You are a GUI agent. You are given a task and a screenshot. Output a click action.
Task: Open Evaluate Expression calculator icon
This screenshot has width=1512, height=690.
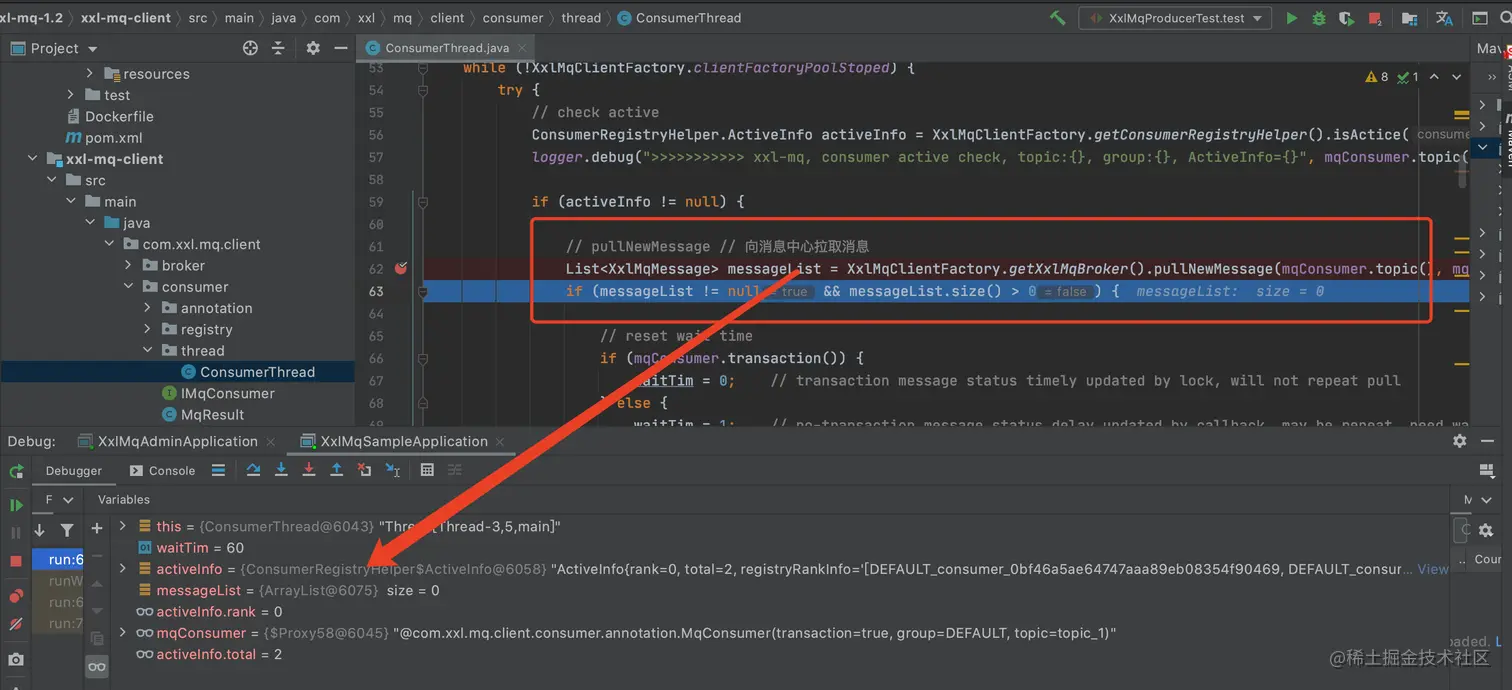click(x=427, y=470)
